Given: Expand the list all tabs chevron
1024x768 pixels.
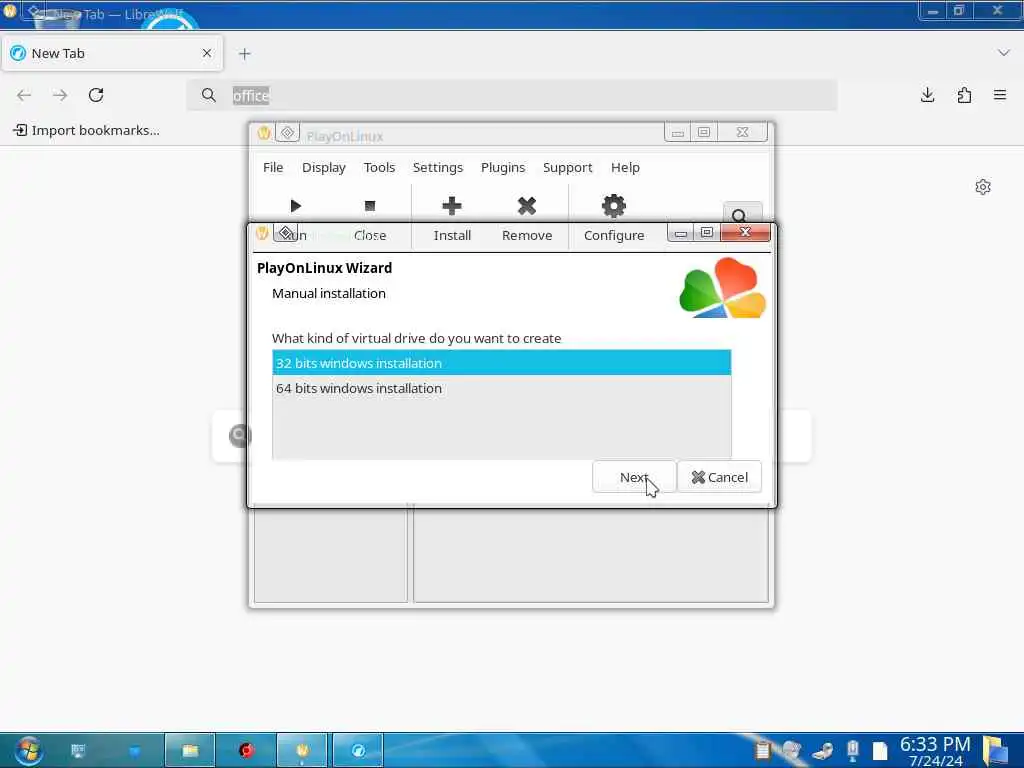Looking at the screenshot, I should (1004, 53).
